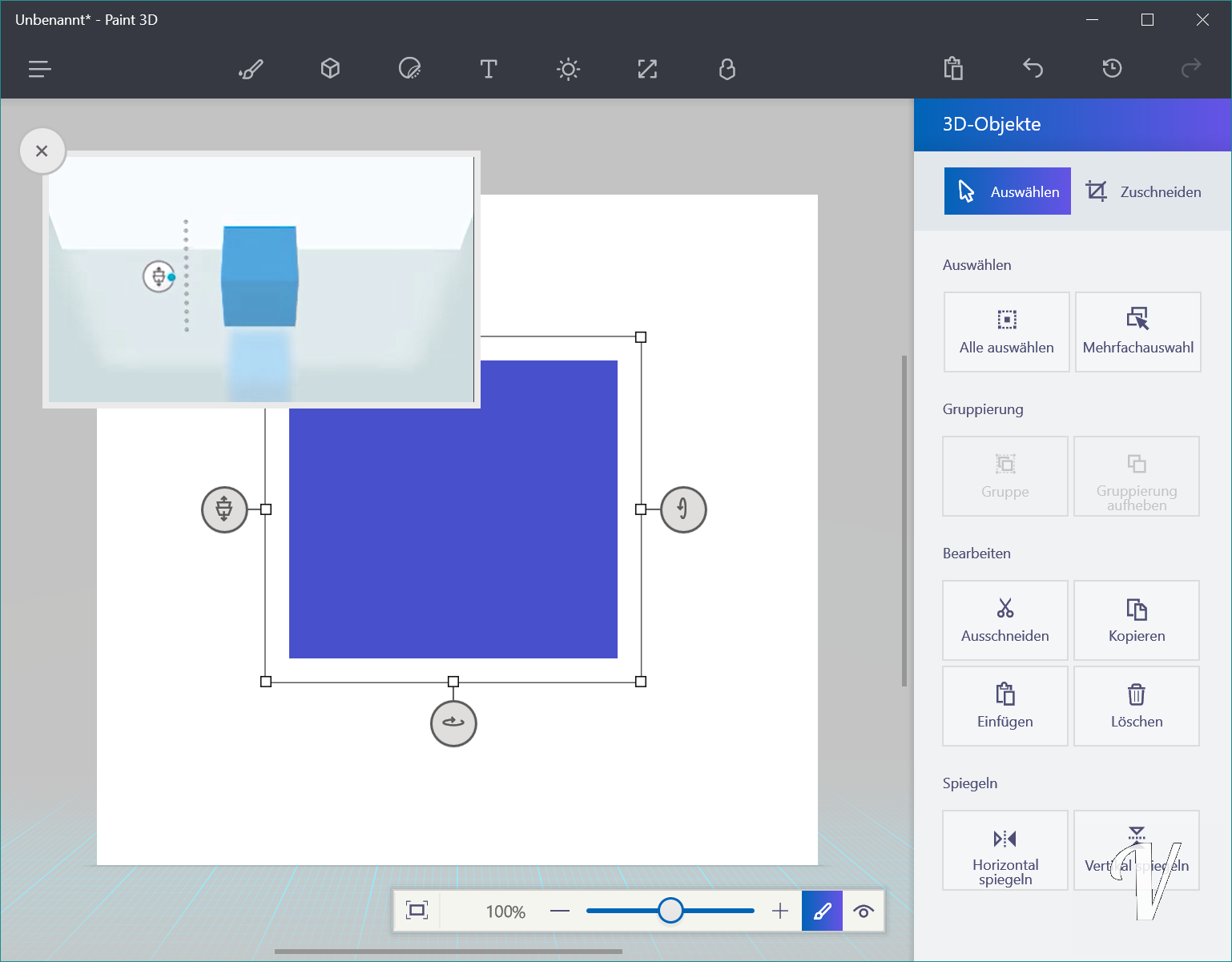Click the Alle auswählen button
Screen dimensions: 1232x962
pos(1006,332)
